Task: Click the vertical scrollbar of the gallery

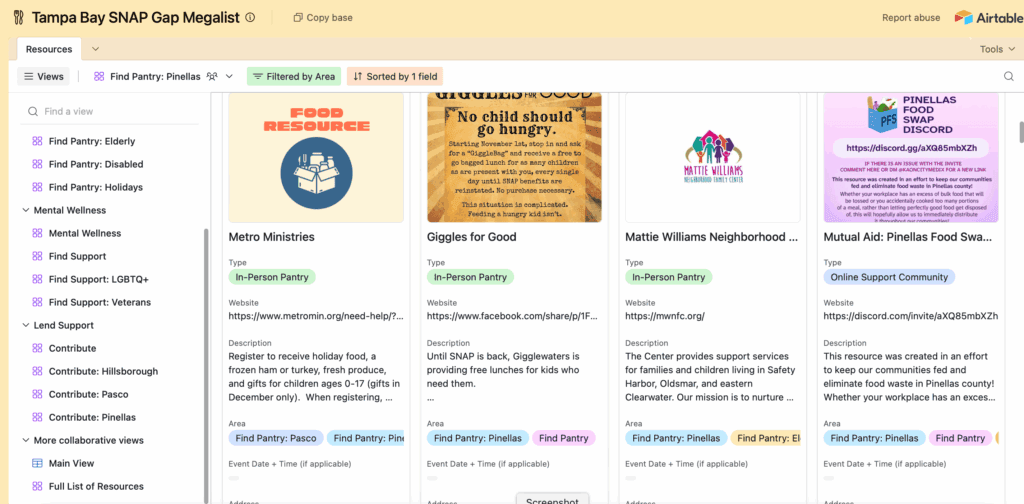Action: tap(1021, 131)
